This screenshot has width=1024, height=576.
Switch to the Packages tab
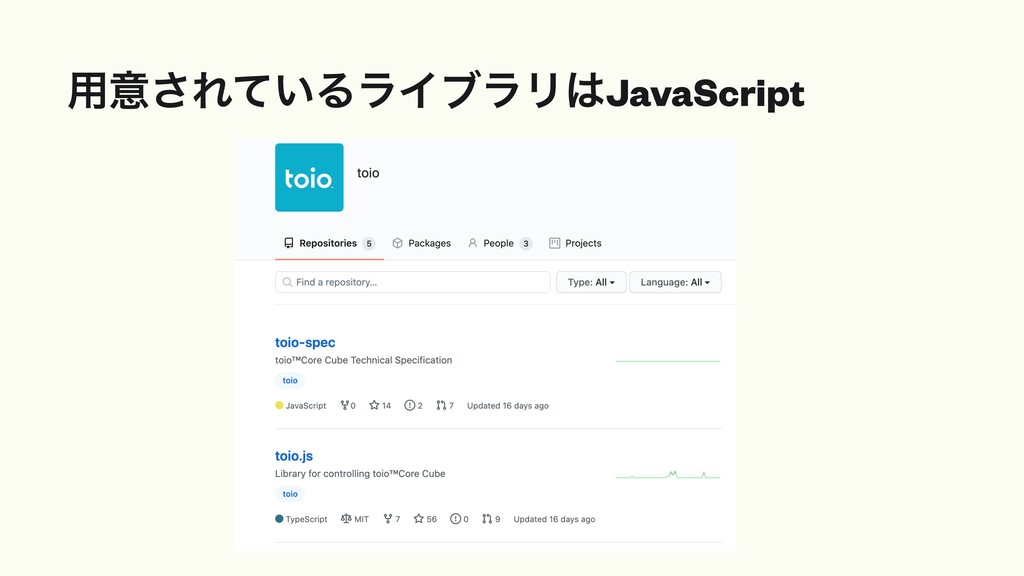click(x=421, y=243)
